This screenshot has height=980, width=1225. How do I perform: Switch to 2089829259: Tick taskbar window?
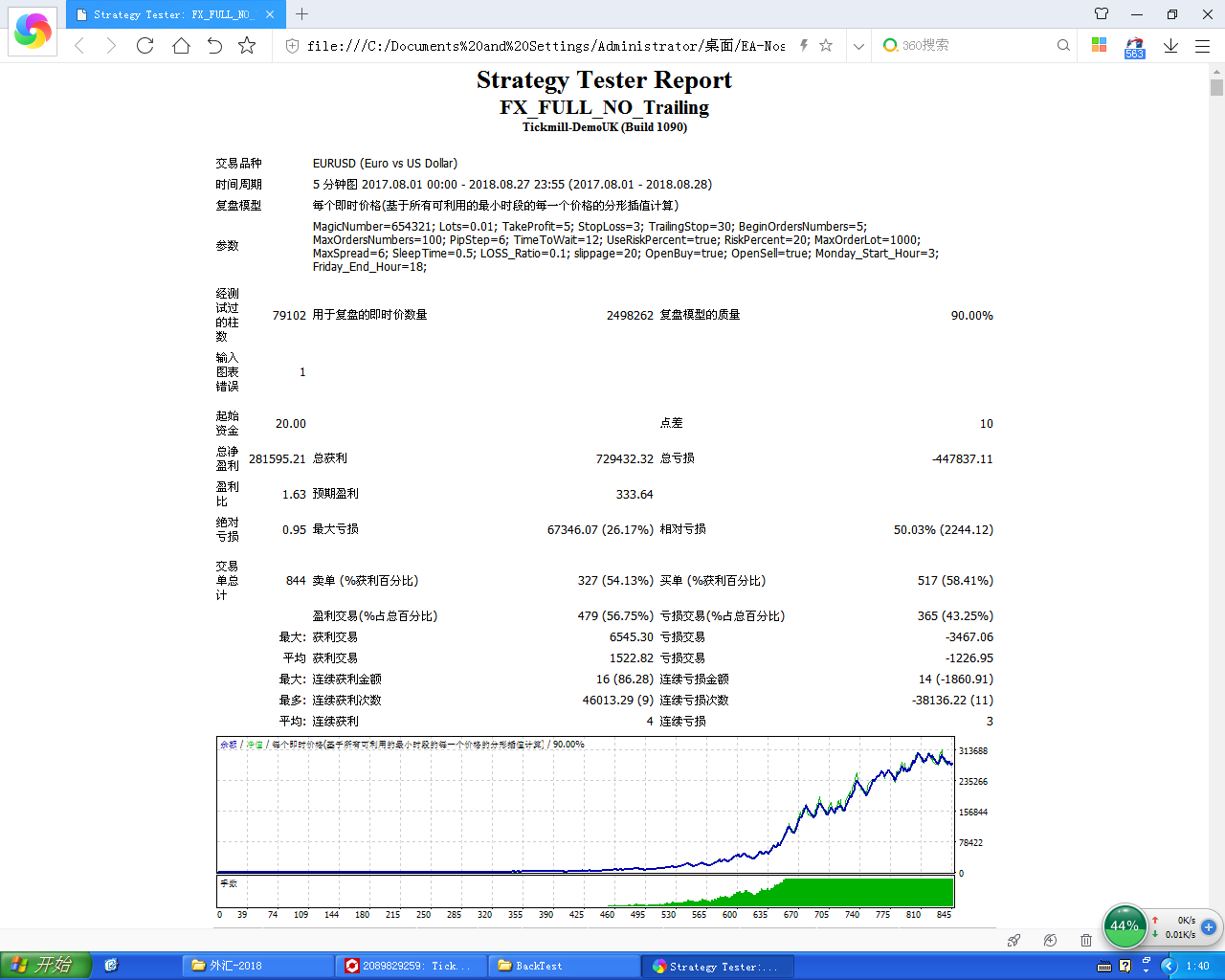412,966
